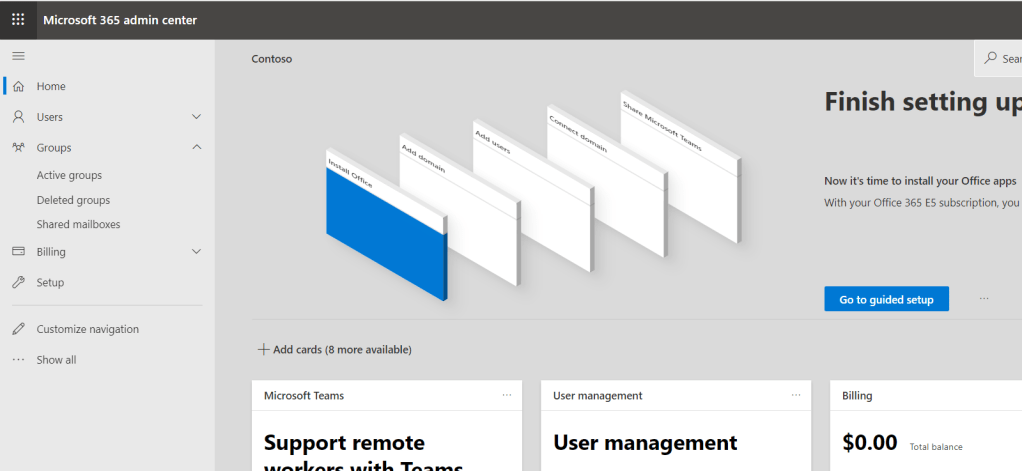Open the app launcher waffle icon
Image resolution: width=1022 pixels, height=471 pixels.
pyautogui.click(x=18, y=20)
